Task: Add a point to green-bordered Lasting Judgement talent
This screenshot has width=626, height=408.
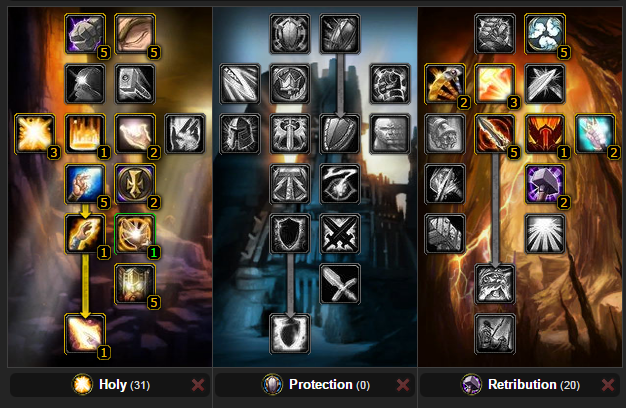Action: click(x=135, y=234)
